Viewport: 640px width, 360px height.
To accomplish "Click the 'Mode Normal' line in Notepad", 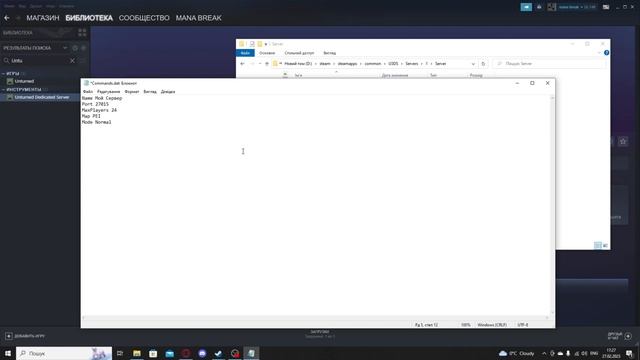I will [x=96, y=122].
